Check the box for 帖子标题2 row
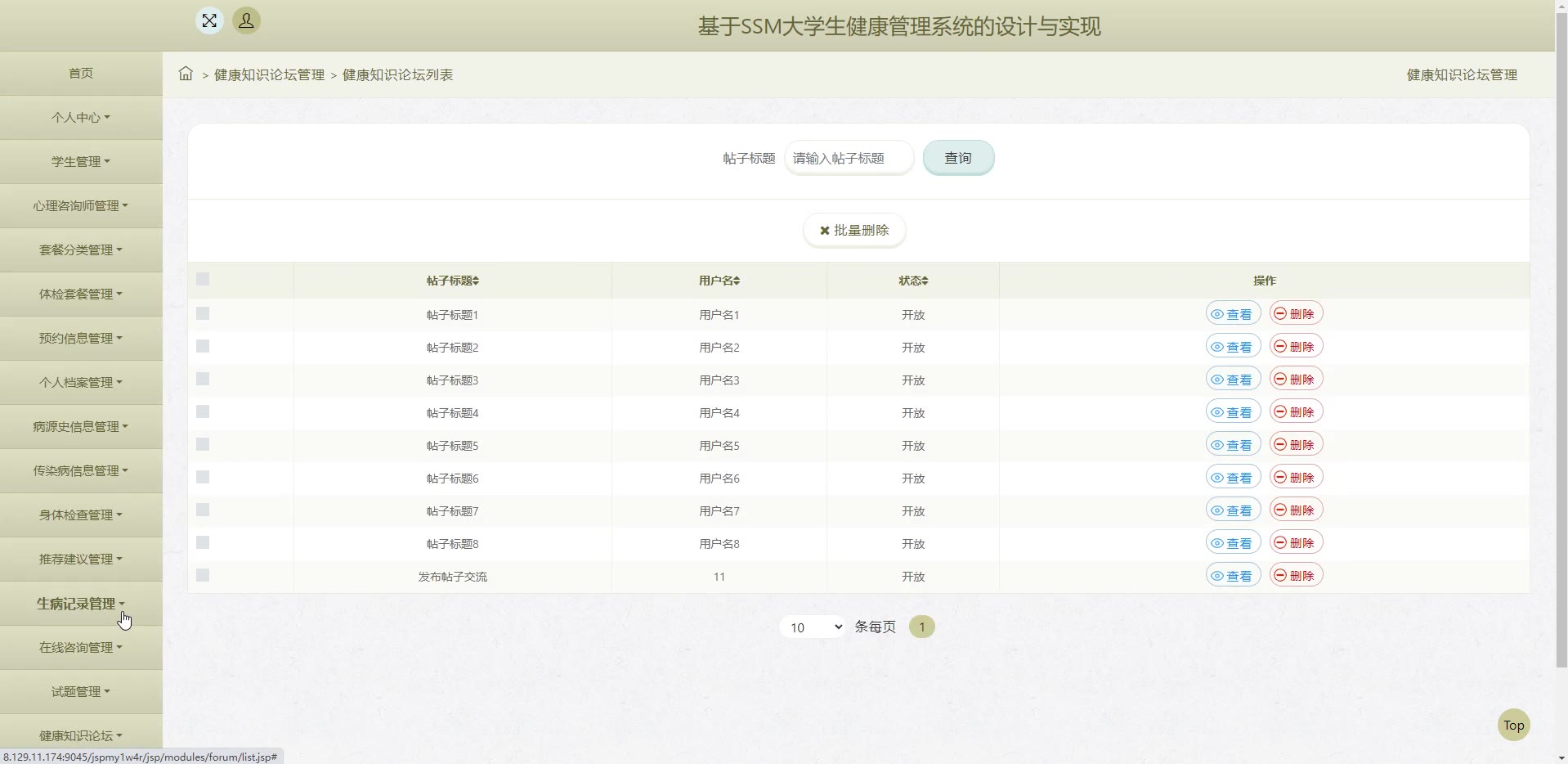 (x=203, y=347)
